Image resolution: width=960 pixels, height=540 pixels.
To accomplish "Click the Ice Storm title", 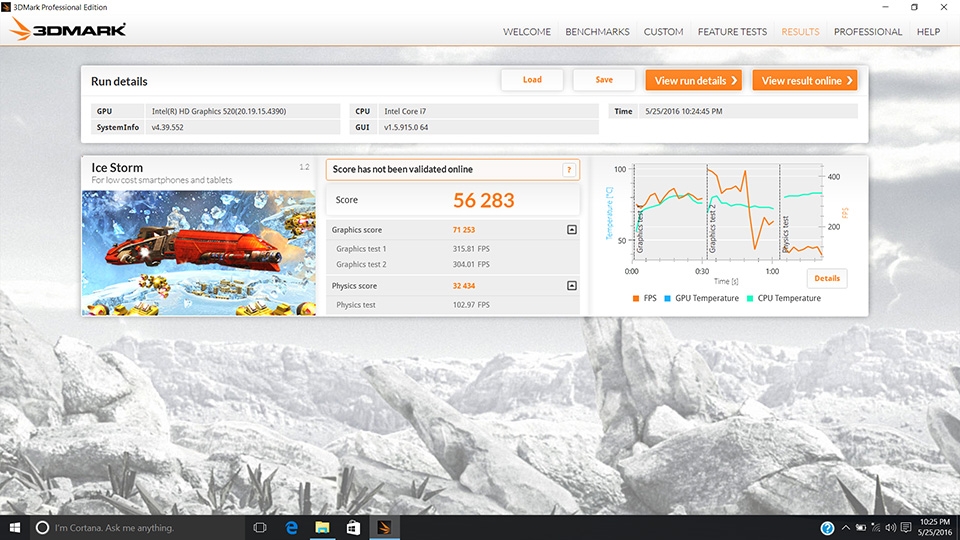I will tap(117, 167).
